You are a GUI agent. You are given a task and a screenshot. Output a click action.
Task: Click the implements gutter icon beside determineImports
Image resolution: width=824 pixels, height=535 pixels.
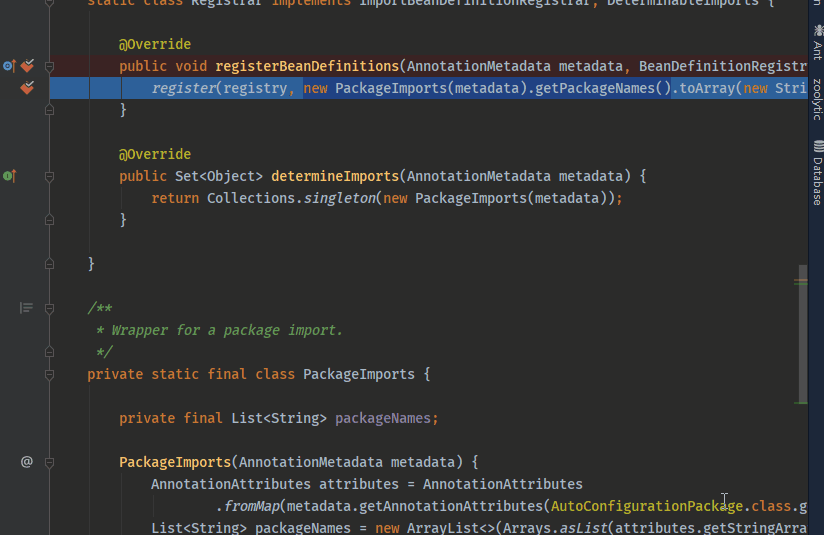[9, 176]
